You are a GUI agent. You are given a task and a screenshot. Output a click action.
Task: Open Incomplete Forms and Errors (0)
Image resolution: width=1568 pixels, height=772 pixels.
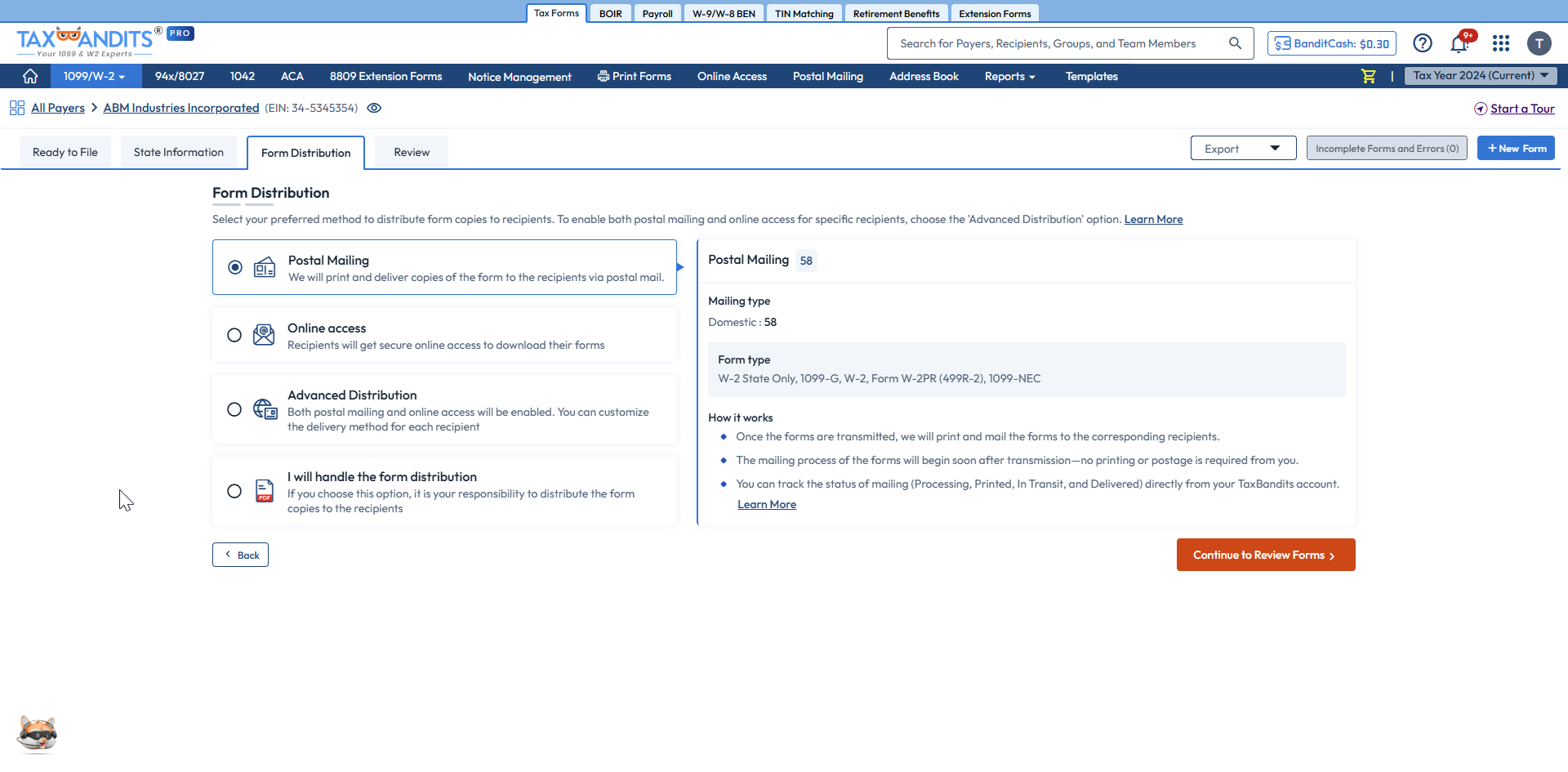1388,149
